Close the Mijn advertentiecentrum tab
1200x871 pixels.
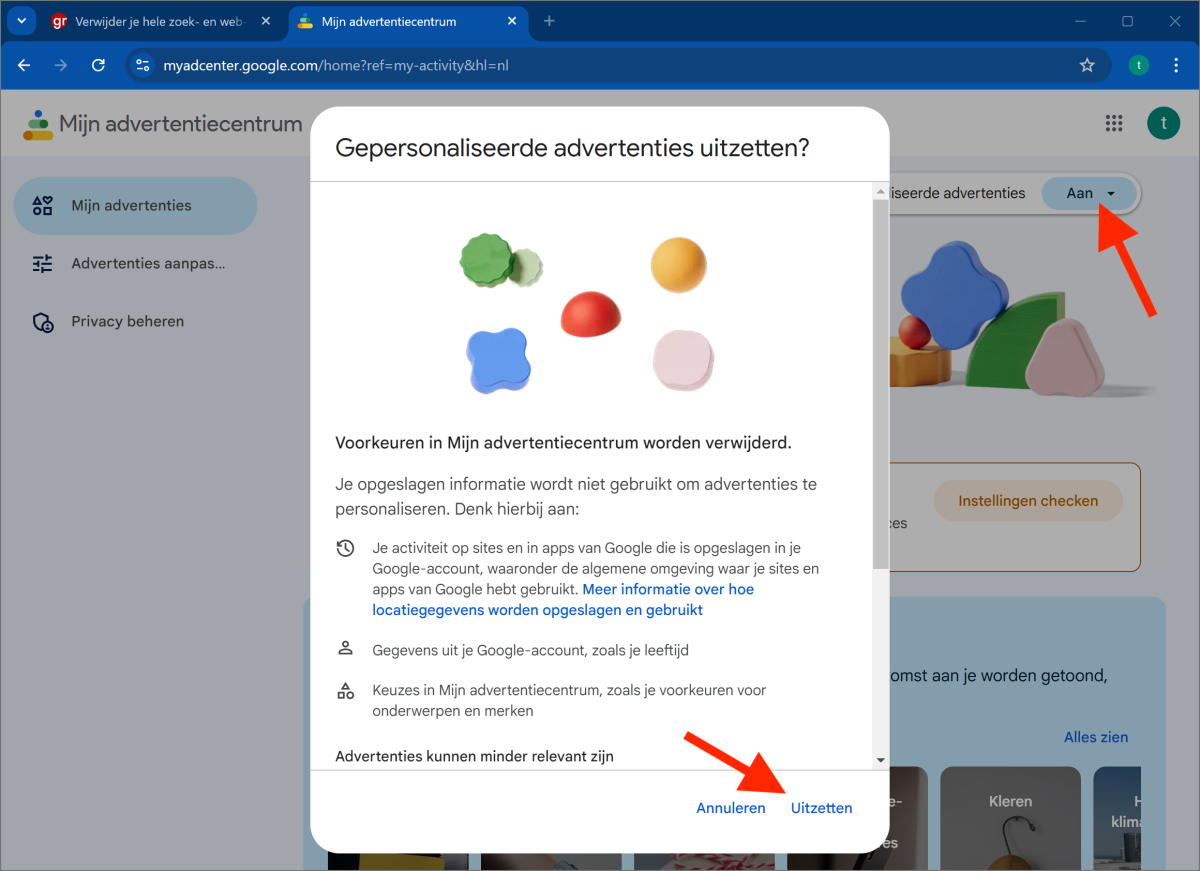pos(512,21)
